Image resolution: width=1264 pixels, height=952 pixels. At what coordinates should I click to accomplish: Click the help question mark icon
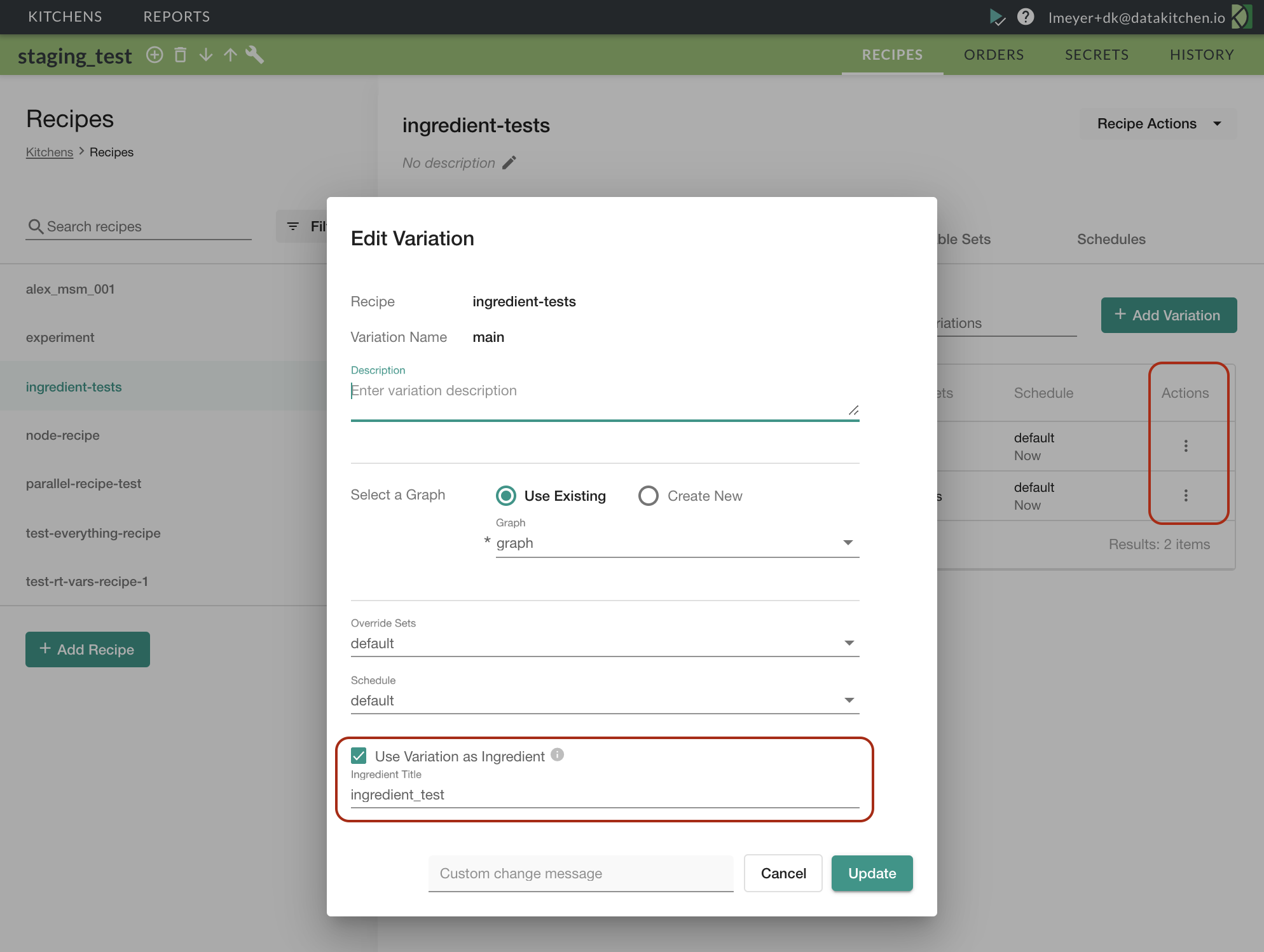pyautogui.click(x=1025, y=17)
